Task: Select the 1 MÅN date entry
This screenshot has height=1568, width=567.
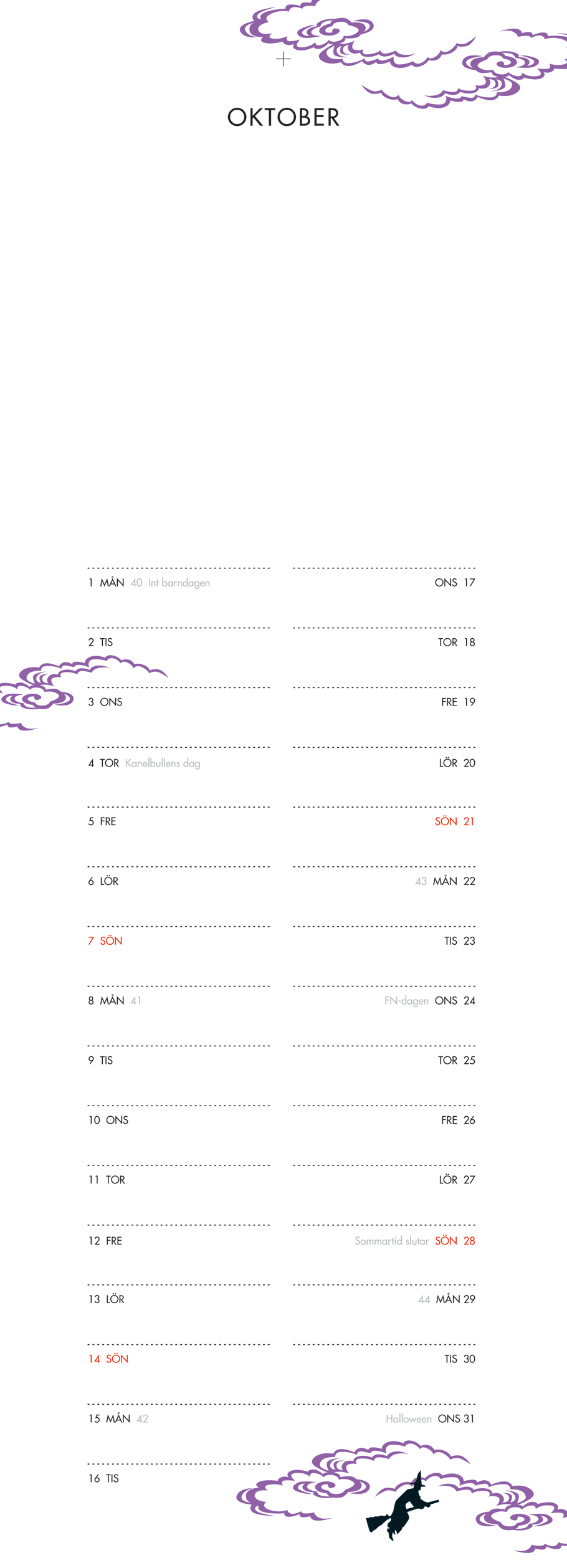Action: pyautogui.click(x=106, y=583)
